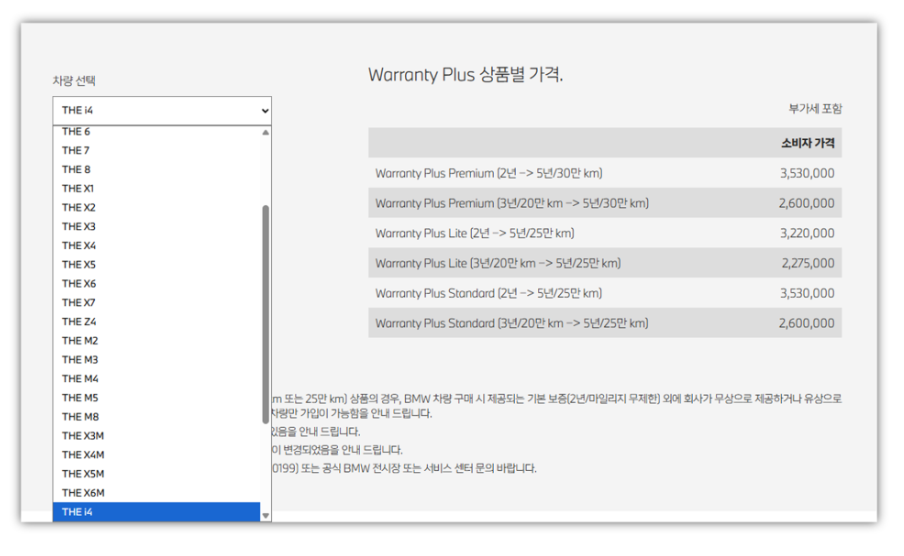
Task: Select THE X3 in the vehicle list
Action: pyautogui.click(x=79, y=227)
